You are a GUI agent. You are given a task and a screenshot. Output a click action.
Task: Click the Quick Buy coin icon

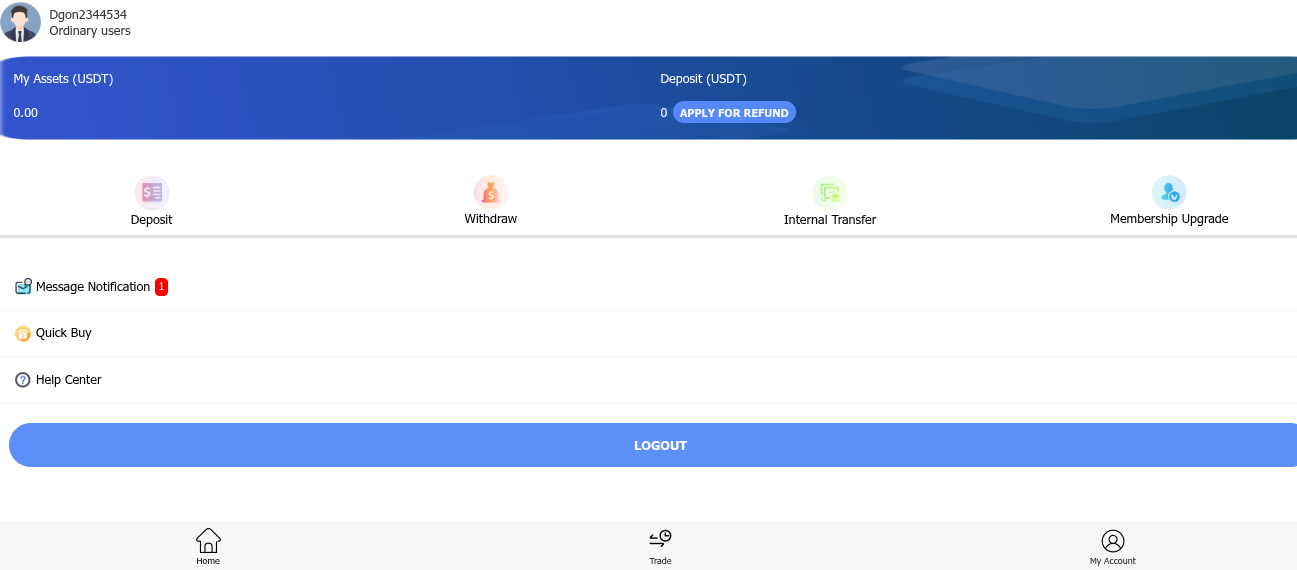point(23,333)
